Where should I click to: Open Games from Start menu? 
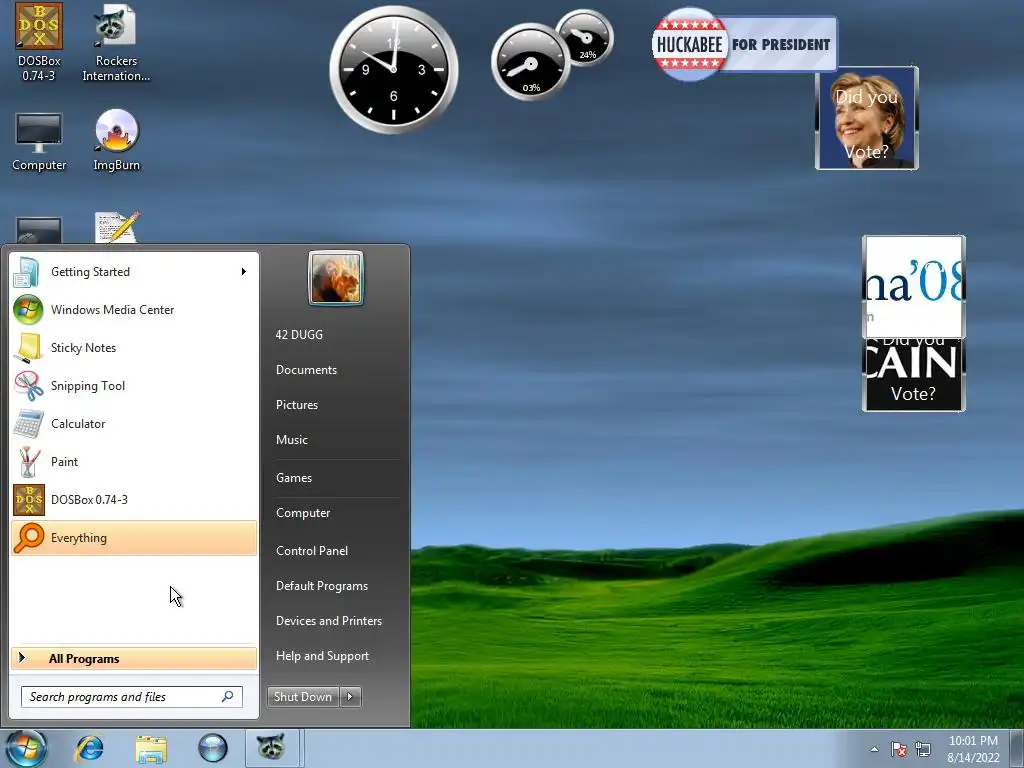pyautogui.click(x=294, y=478)
